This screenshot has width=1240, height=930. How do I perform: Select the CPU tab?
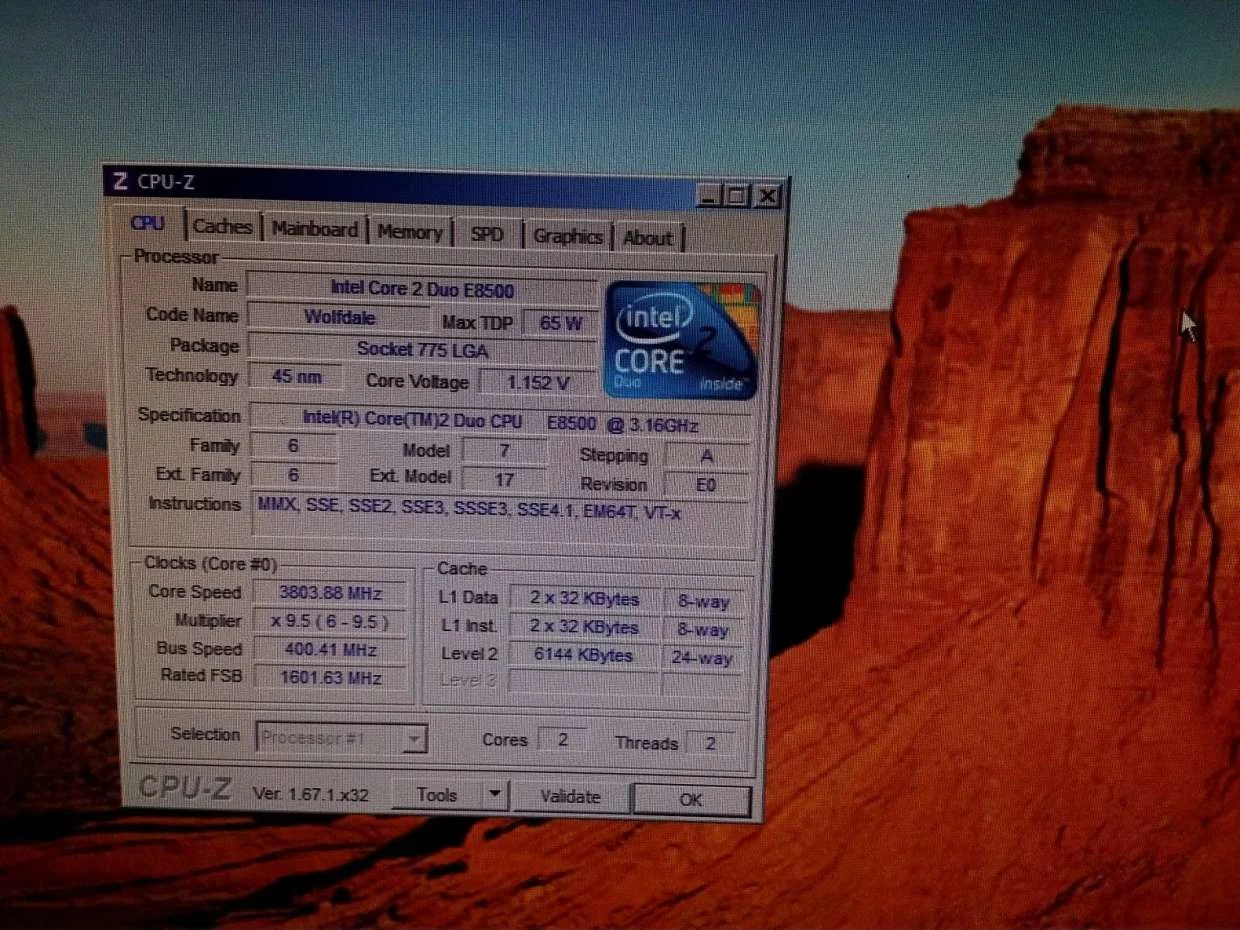pyautogui.click(x=148, y=223)
